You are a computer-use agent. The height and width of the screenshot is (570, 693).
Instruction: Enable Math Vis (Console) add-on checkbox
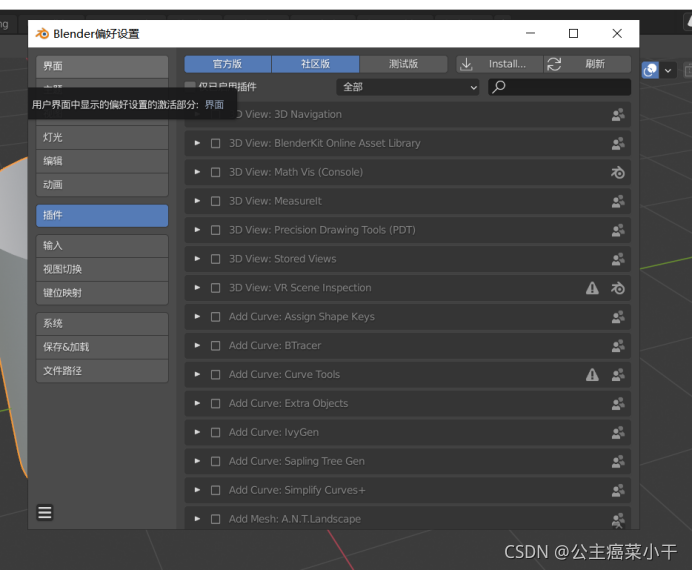[x=215, y=172]
